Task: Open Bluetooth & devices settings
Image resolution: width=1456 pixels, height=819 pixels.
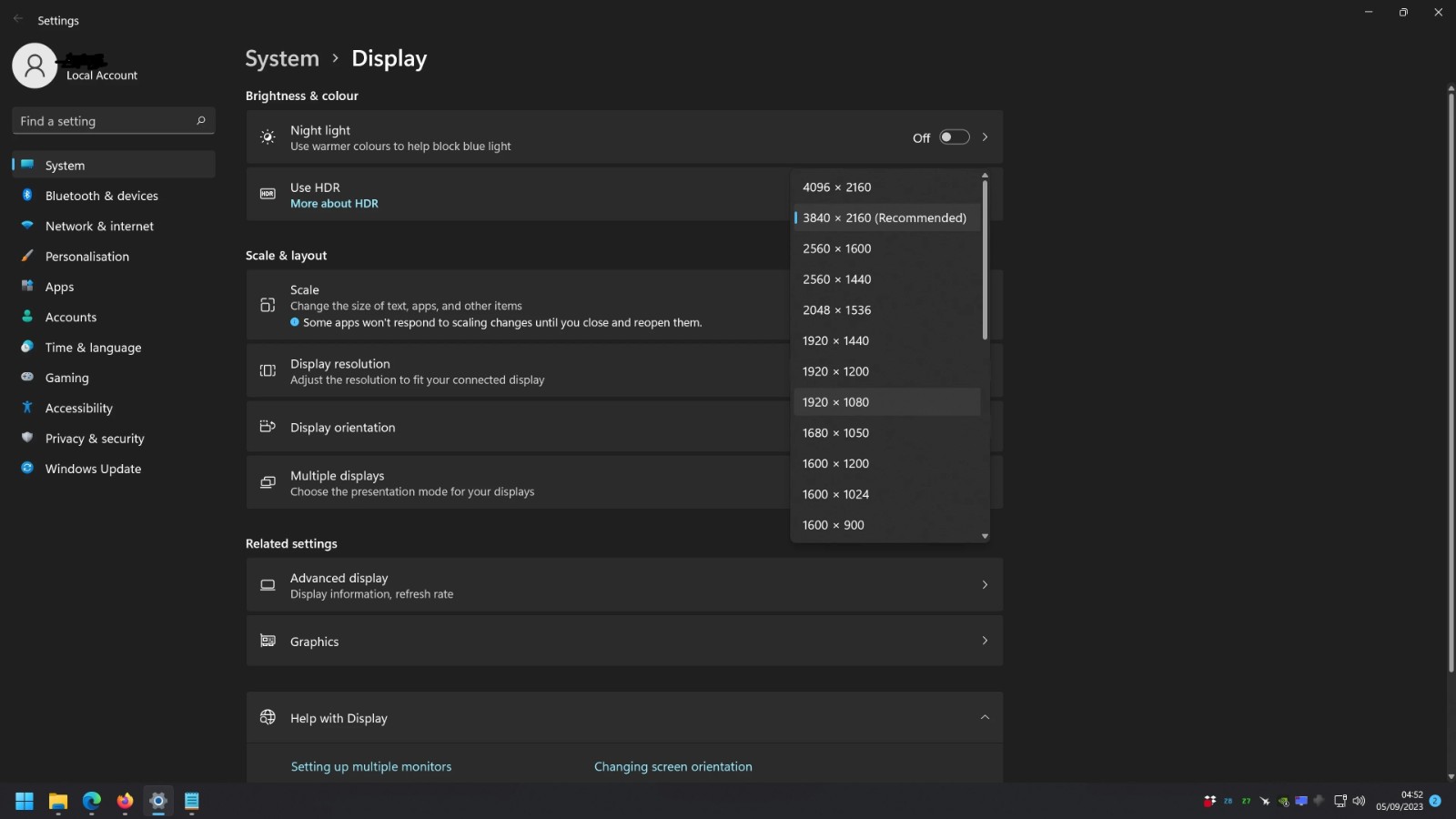Action: pyautogui.click(x=114, y=196)
